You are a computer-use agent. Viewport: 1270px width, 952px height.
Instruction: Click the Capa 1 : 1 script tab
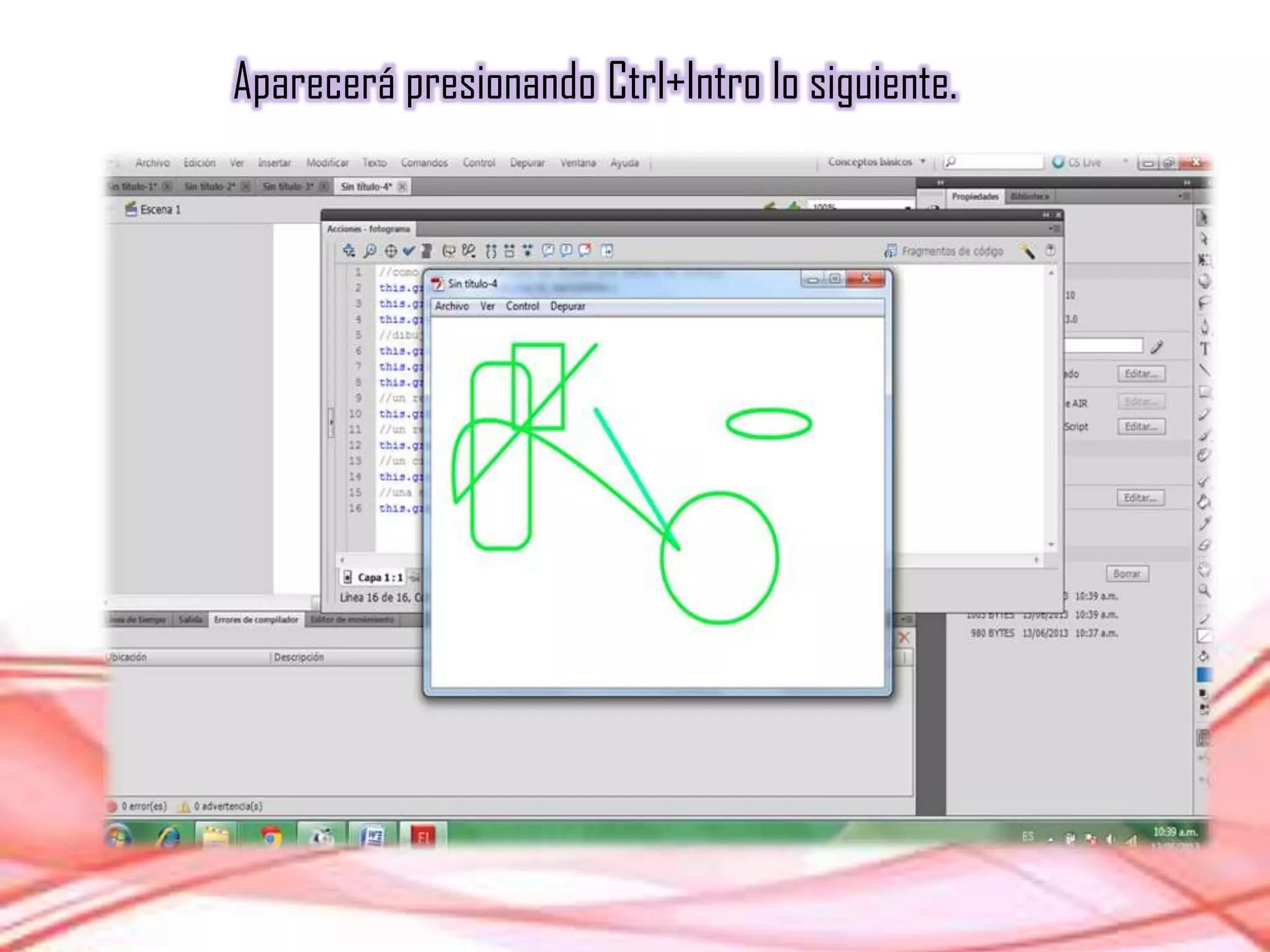pos(375,578)
